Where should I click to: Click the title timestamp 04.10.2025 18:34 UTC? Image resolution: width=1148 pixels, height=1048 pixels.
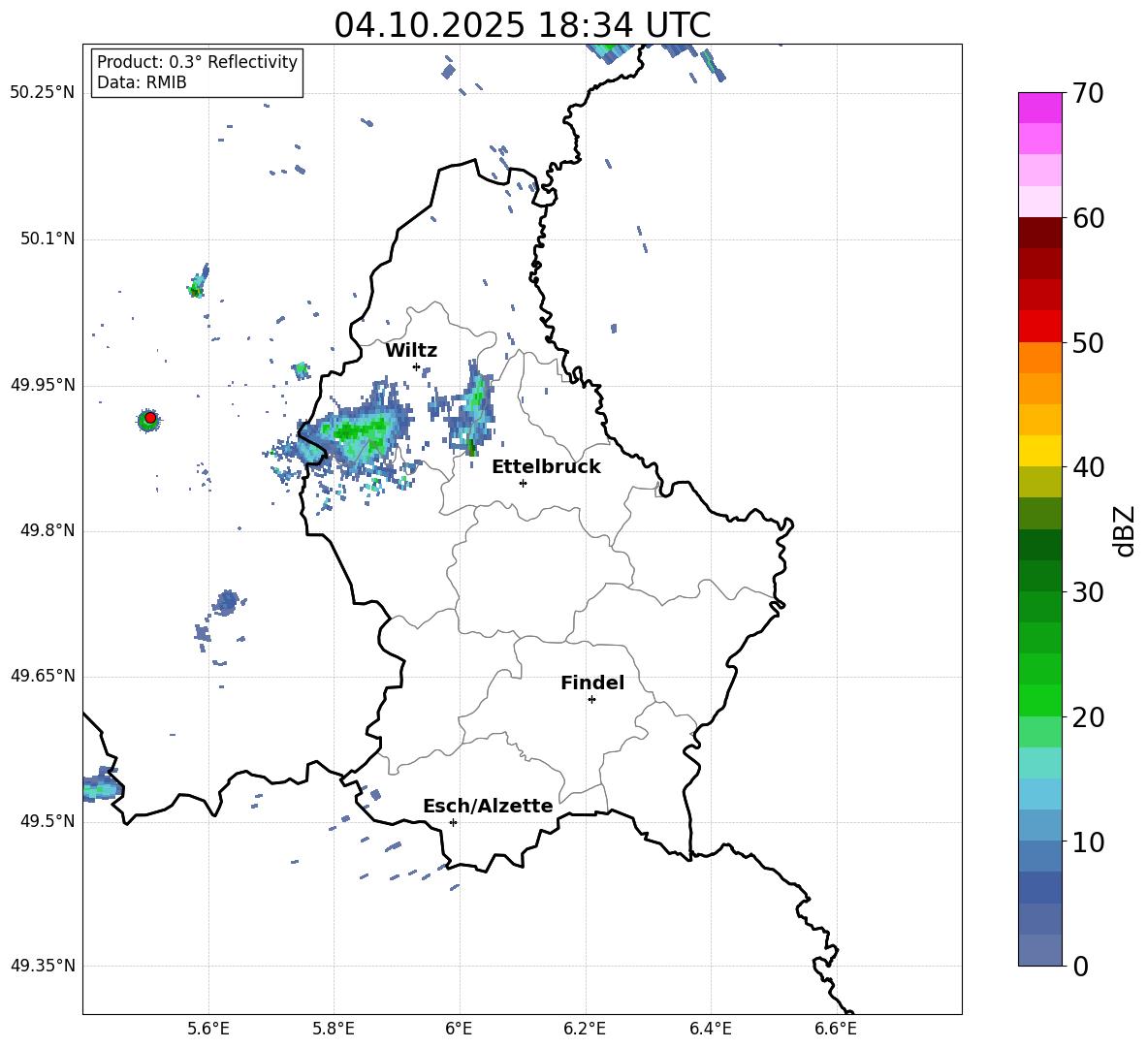(522, 25)
